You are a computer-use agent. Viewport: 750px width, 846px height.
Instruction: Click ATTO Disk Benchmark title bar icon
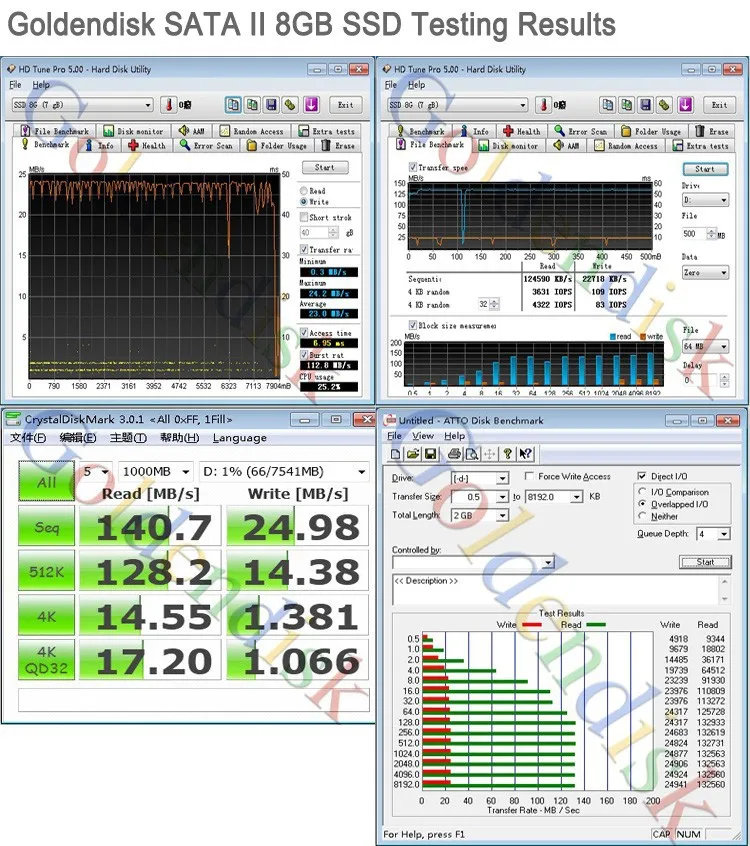[390, 420]
